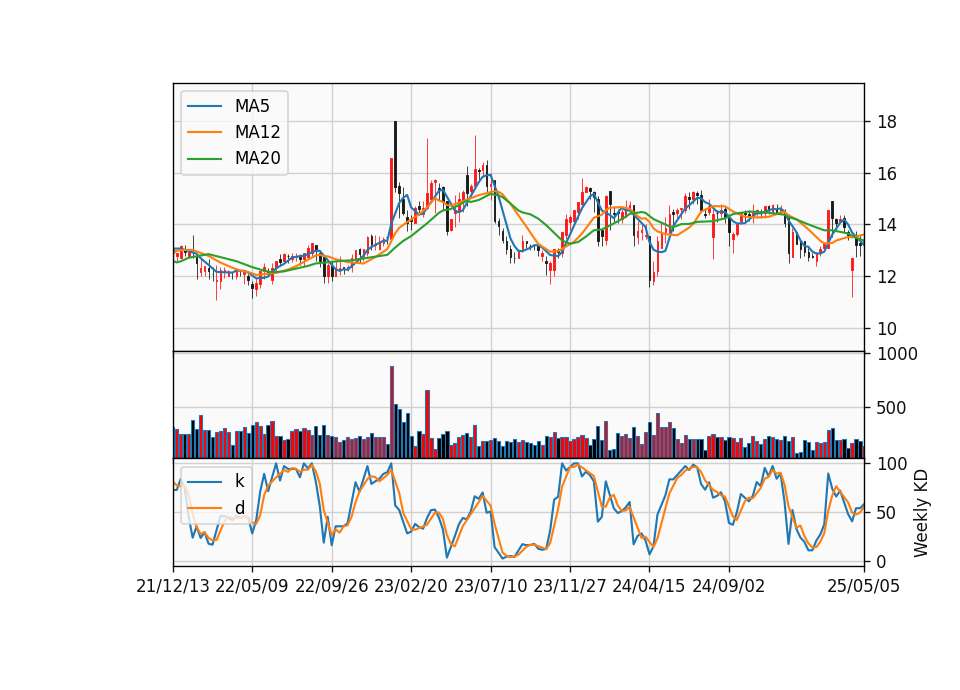This screenshot has width=960, height=690.
Task: Click the 23/07/10 date tick label
Action: click(x=490, y=586)
